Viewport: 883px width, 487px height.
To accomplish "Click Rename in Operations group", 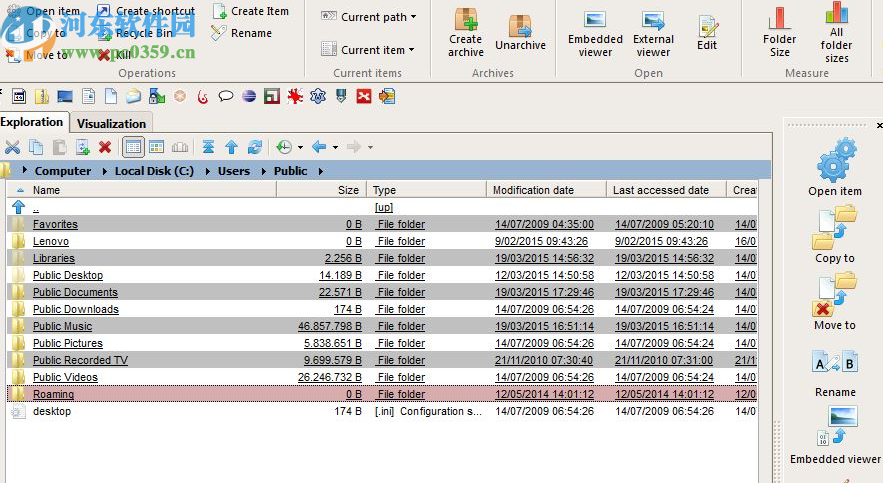I will 242,33.
